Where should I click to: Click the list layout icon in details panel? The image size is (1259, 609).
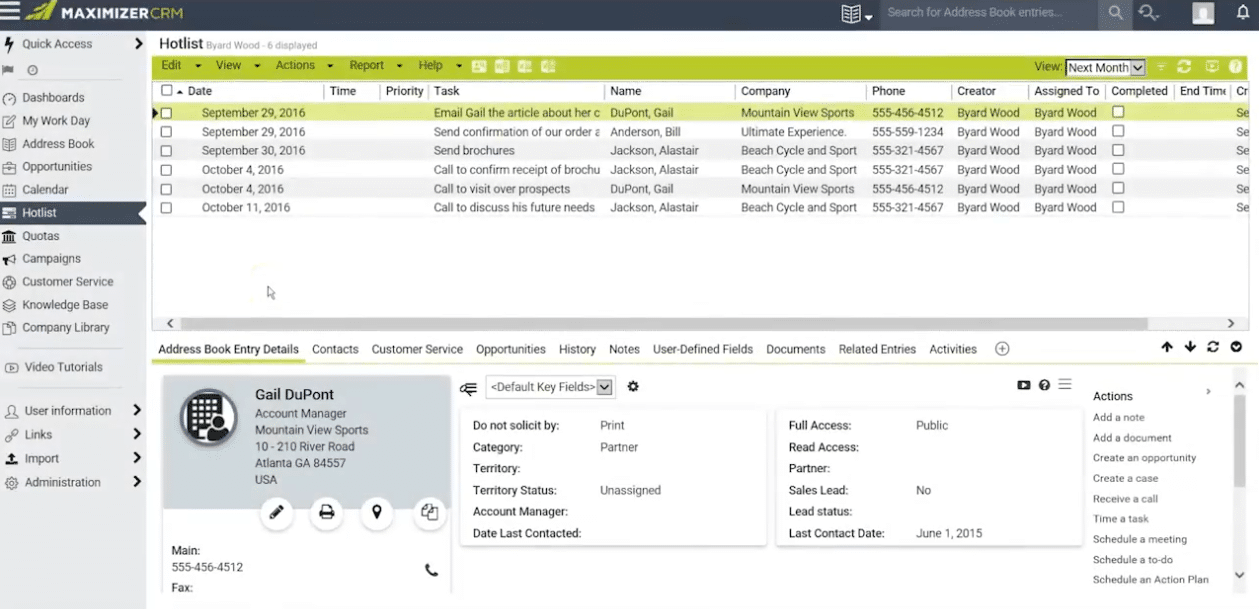coord(1065,384)
